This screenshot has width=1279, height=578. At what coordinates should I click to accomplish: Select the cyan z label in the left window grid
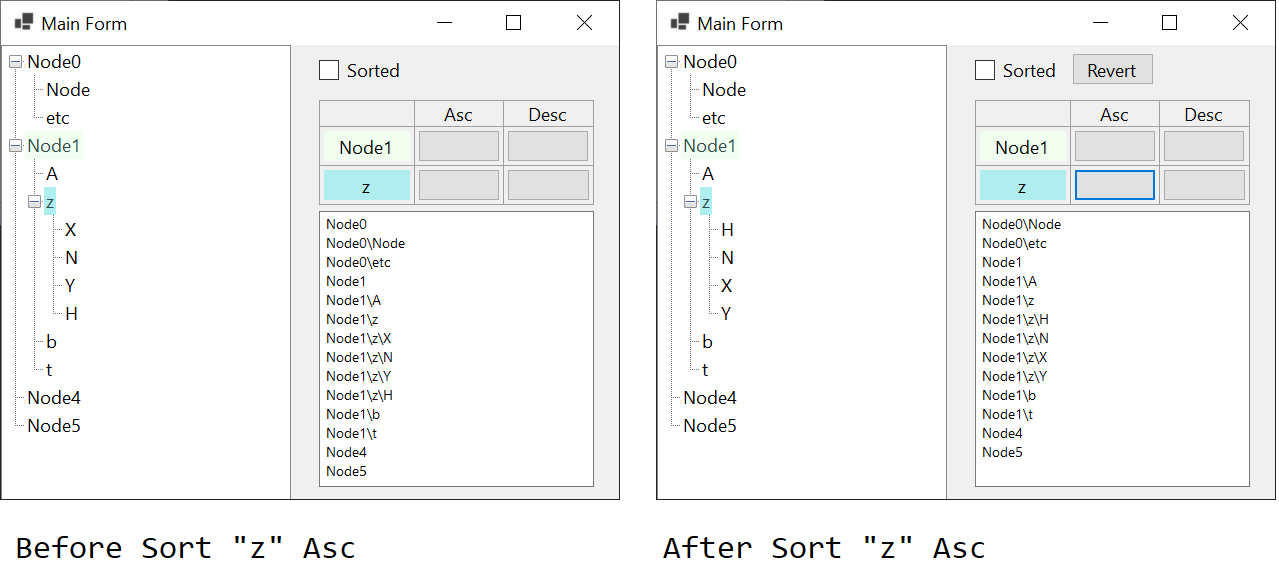366,186
